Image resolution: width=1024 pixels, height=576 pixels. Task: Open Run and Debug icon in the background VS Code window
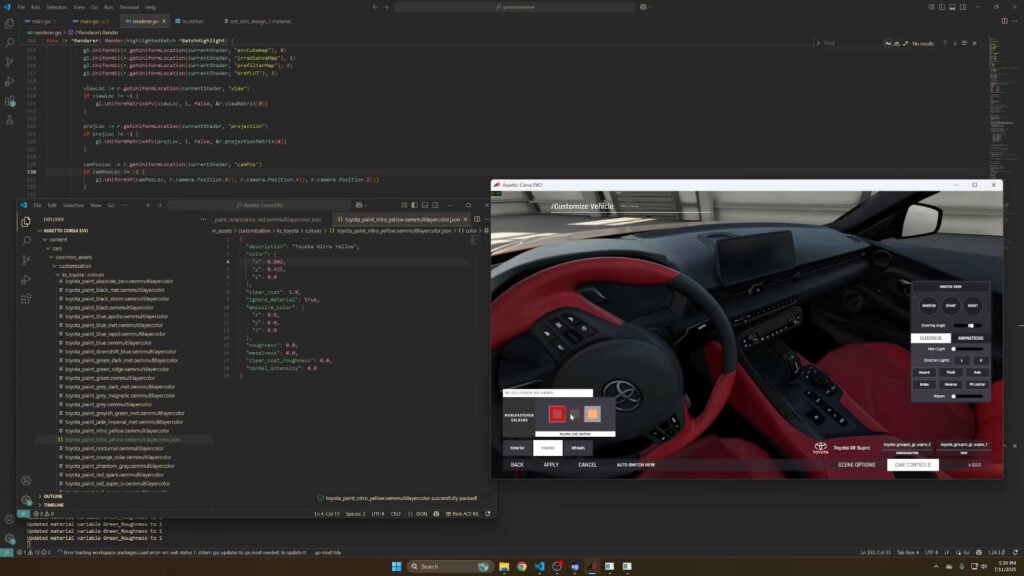(9, 82)
